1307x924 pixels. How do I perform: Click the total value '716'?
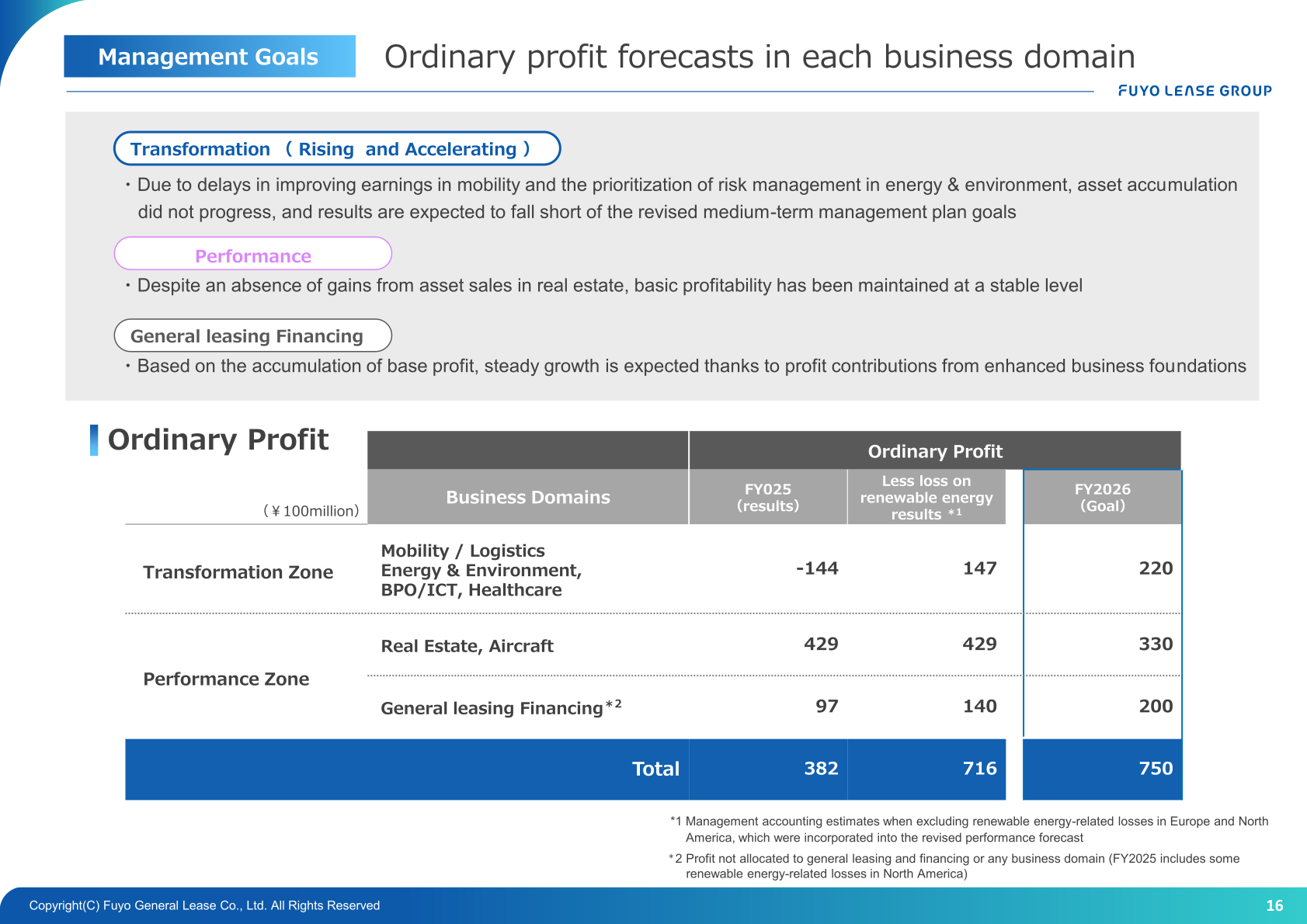980,768
